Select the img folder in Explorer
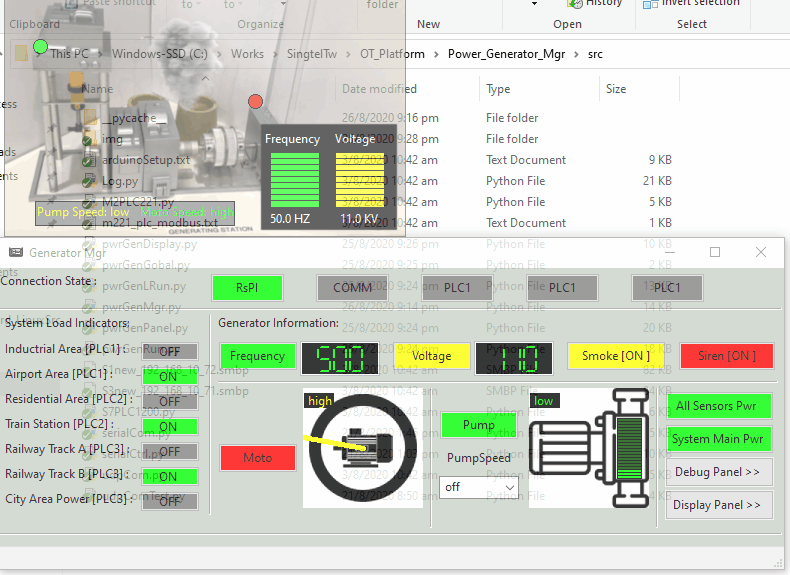This screenshot has width=790, height=575. 112,139
